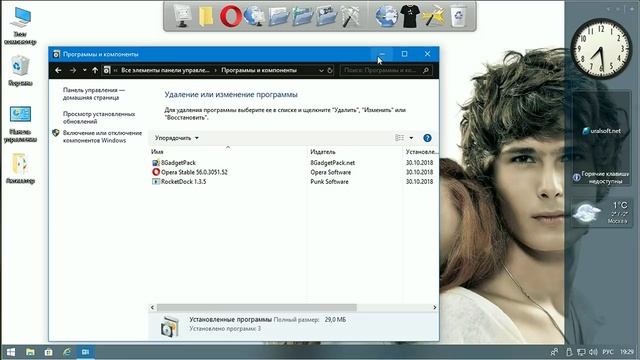Viewport: 640px width, 360px height.
Task: Open File Explorer from the taskbar
Action: pyautogui.click(x=30, y=352)
